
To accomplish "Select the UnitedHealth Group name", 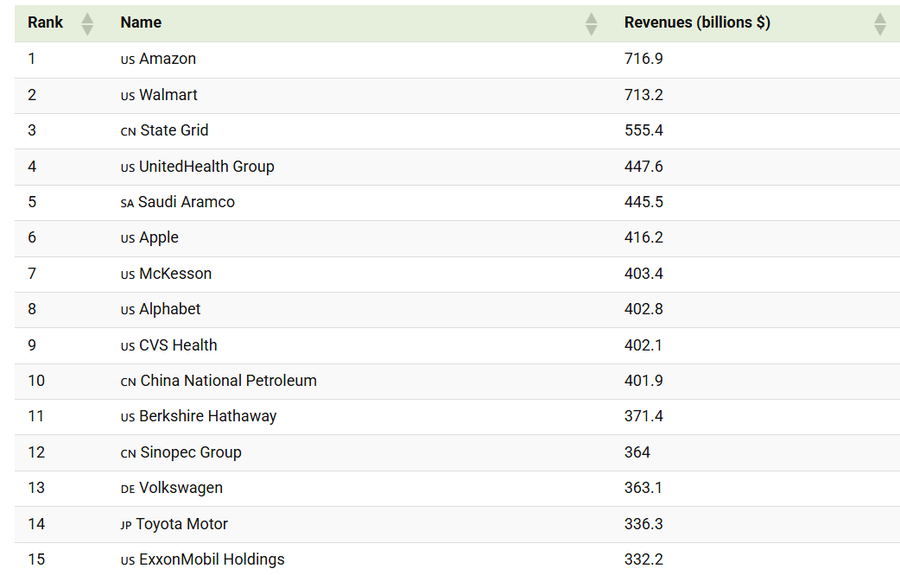I will coord(207,166).
